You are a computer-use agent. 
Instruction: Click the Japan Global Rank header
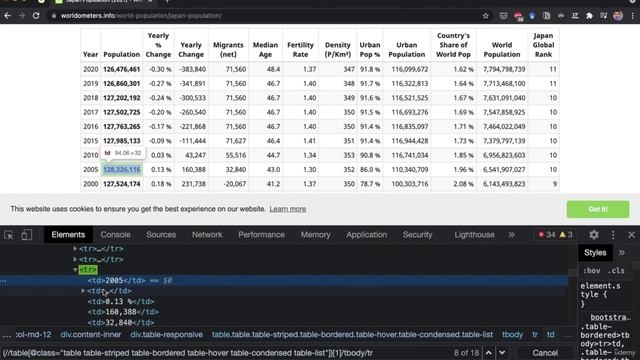pyautogui.click(x=543, y=45)
